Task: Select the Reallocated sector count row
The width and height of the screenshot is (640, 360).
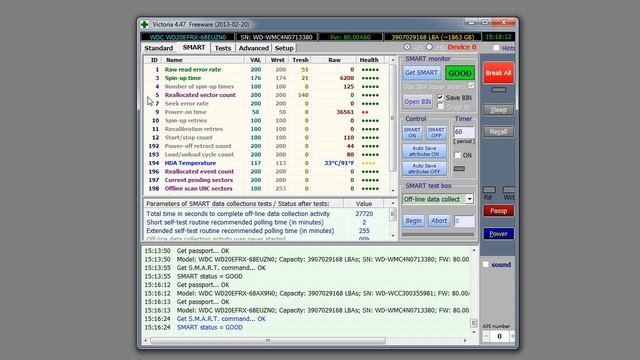Action: coord(267,95)
